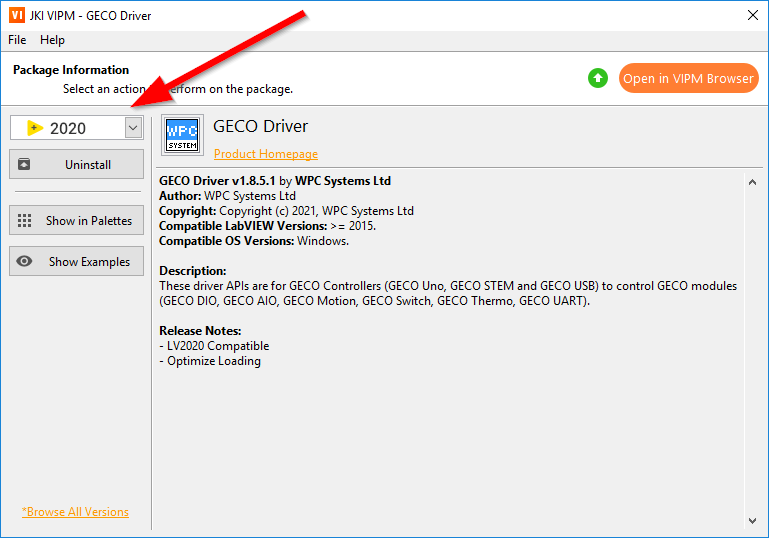Image resolution: width=769 pixels, height=538 pixels.
Task: Uninstall the GECO Driver package
Action: (x=77, y=164)
